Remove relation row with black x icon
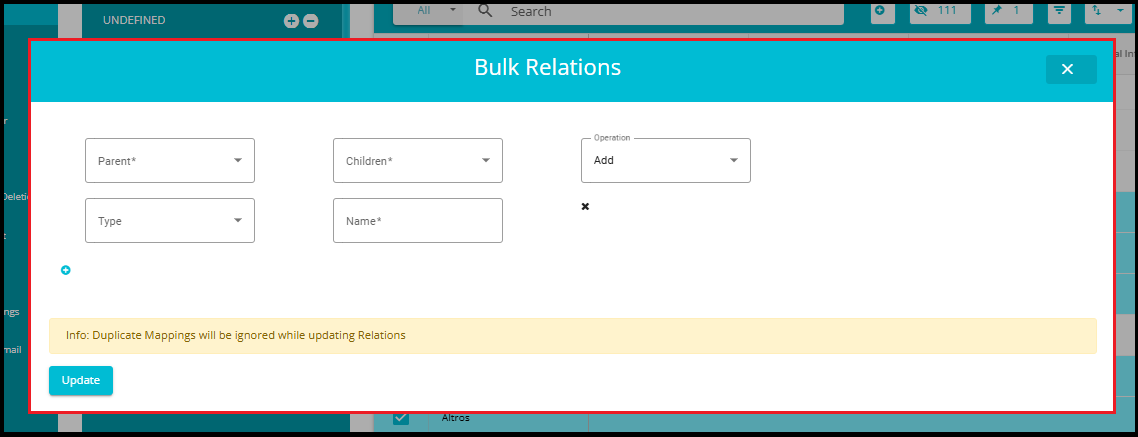 585,207
